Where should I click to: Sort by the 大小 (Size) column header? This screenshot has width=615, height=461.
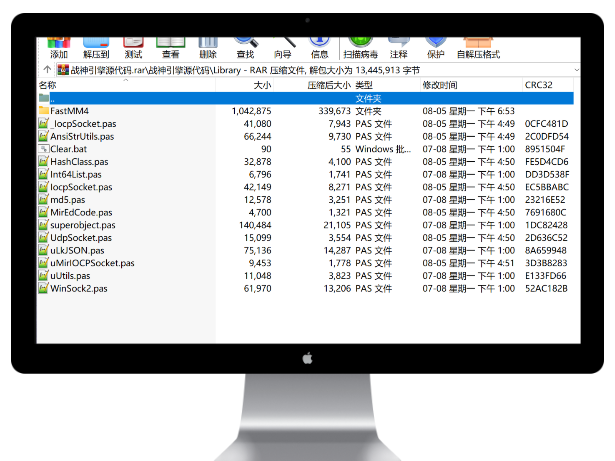coord(262,86)
